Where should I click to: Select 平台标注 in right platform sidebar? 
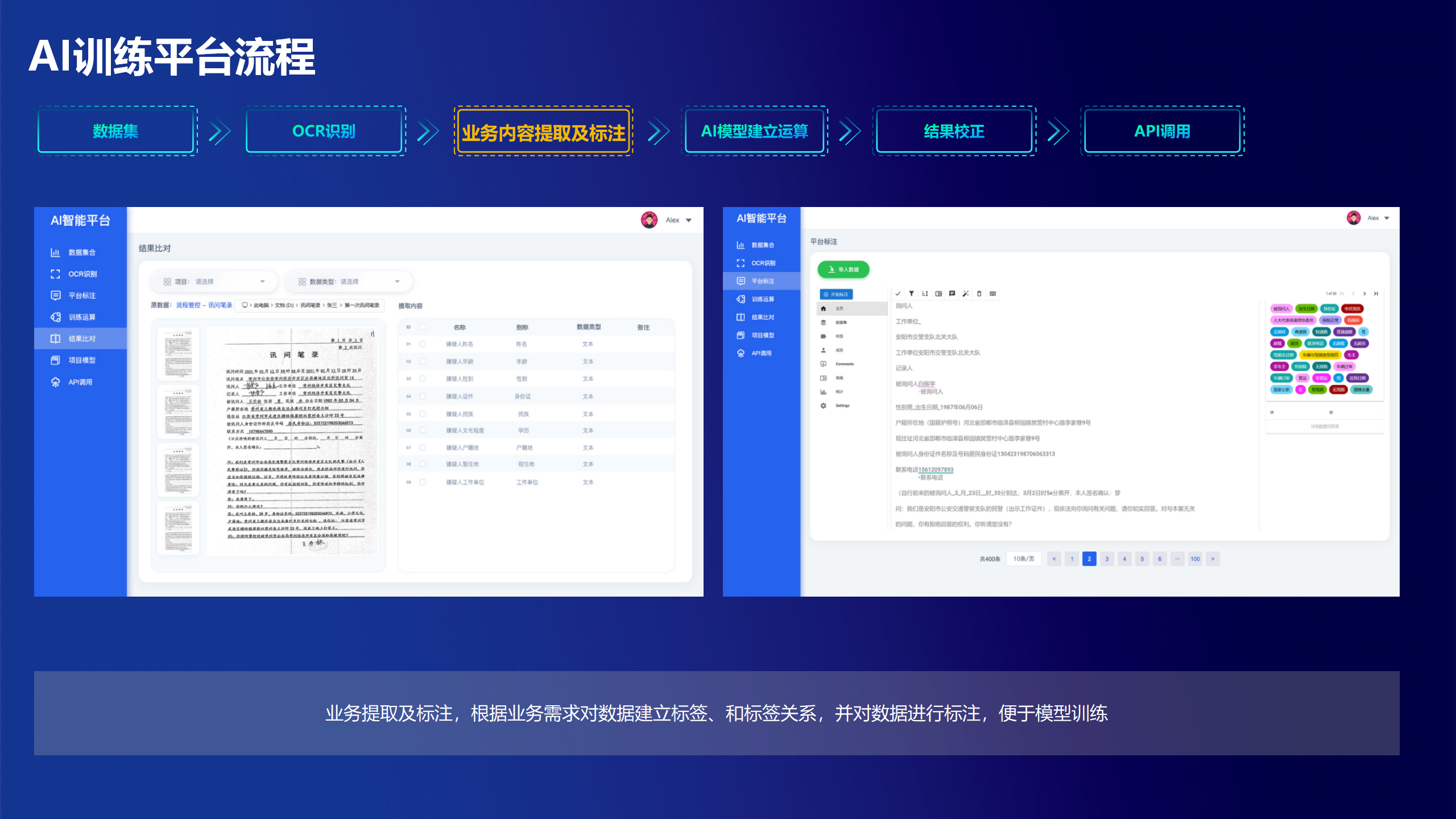pyautogui.click(x=762, y=281)
